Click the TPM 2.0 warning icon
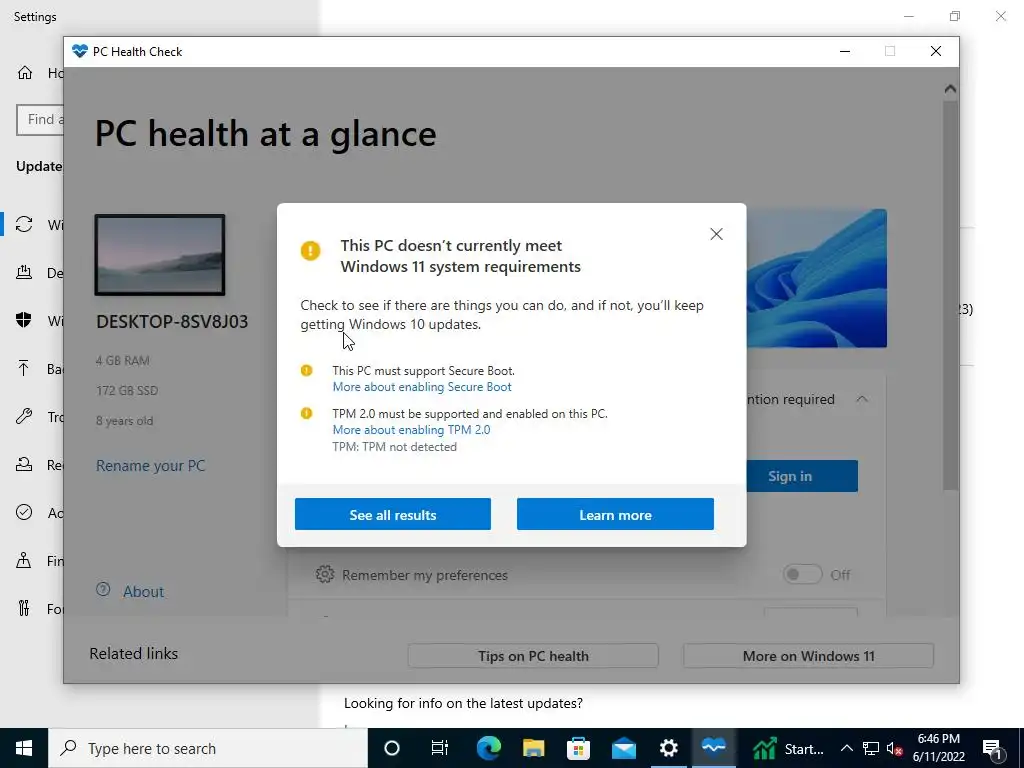 pos(306,413)
